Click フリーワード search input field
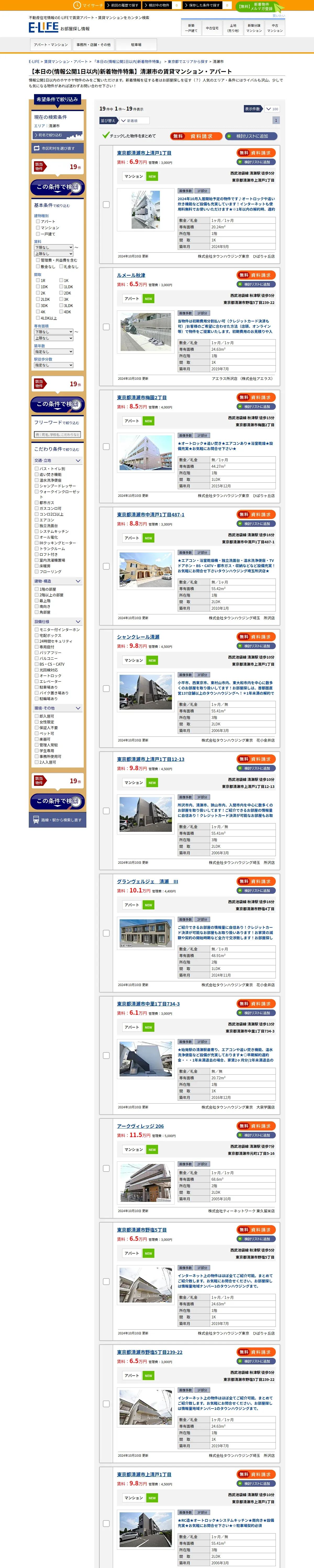The width and height of the screenshot is (314, 1568). coord(57,435)
